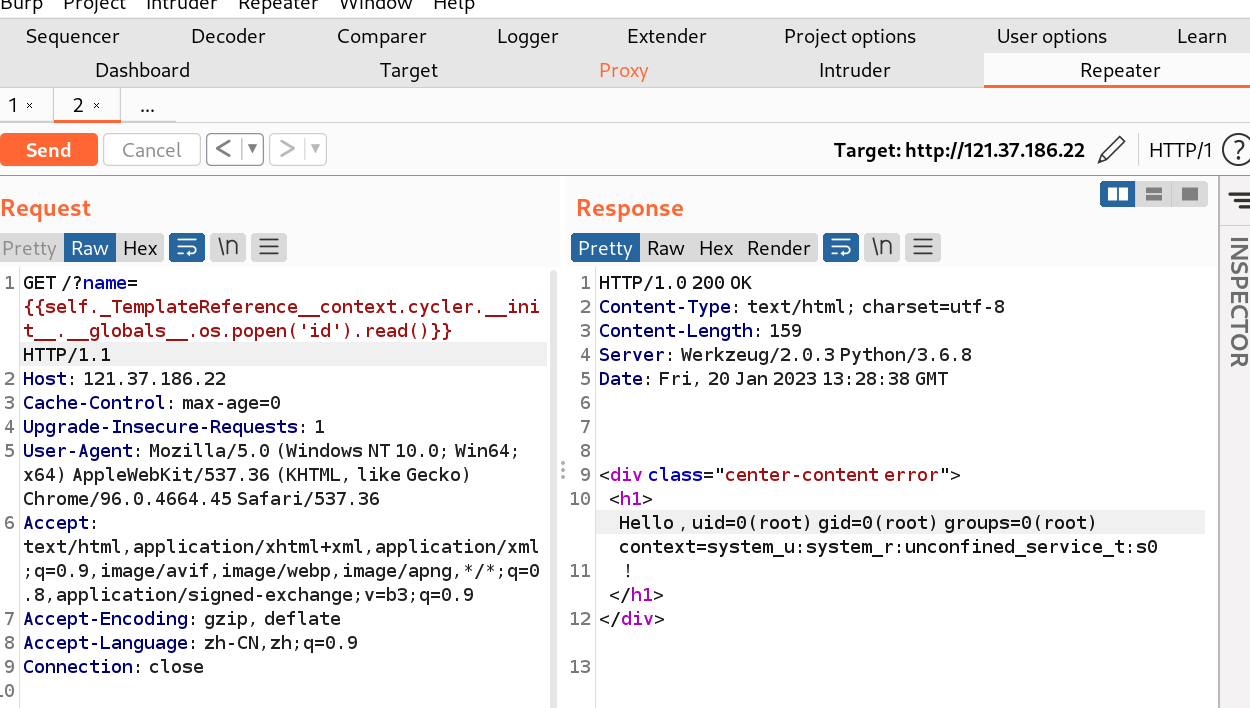Open the Comparer tab
The image size is (1250, 708).
(382, 36)
